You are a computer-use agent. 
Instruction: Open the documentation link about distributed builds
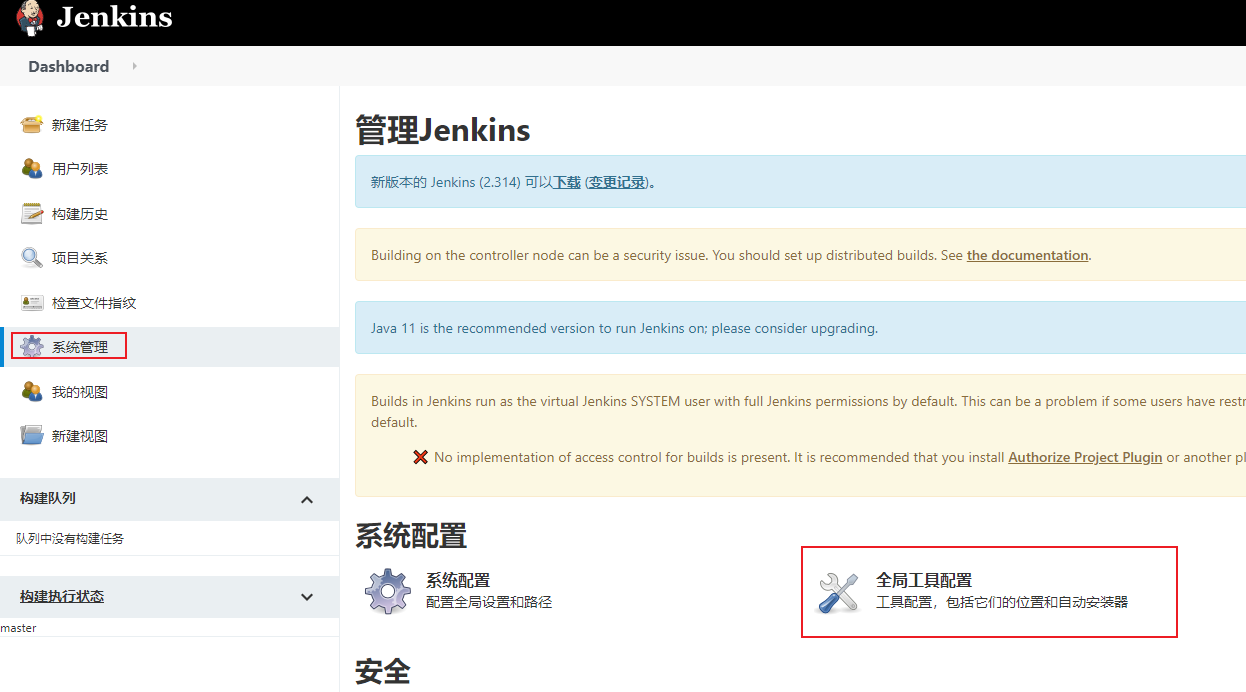[1027, 255]
